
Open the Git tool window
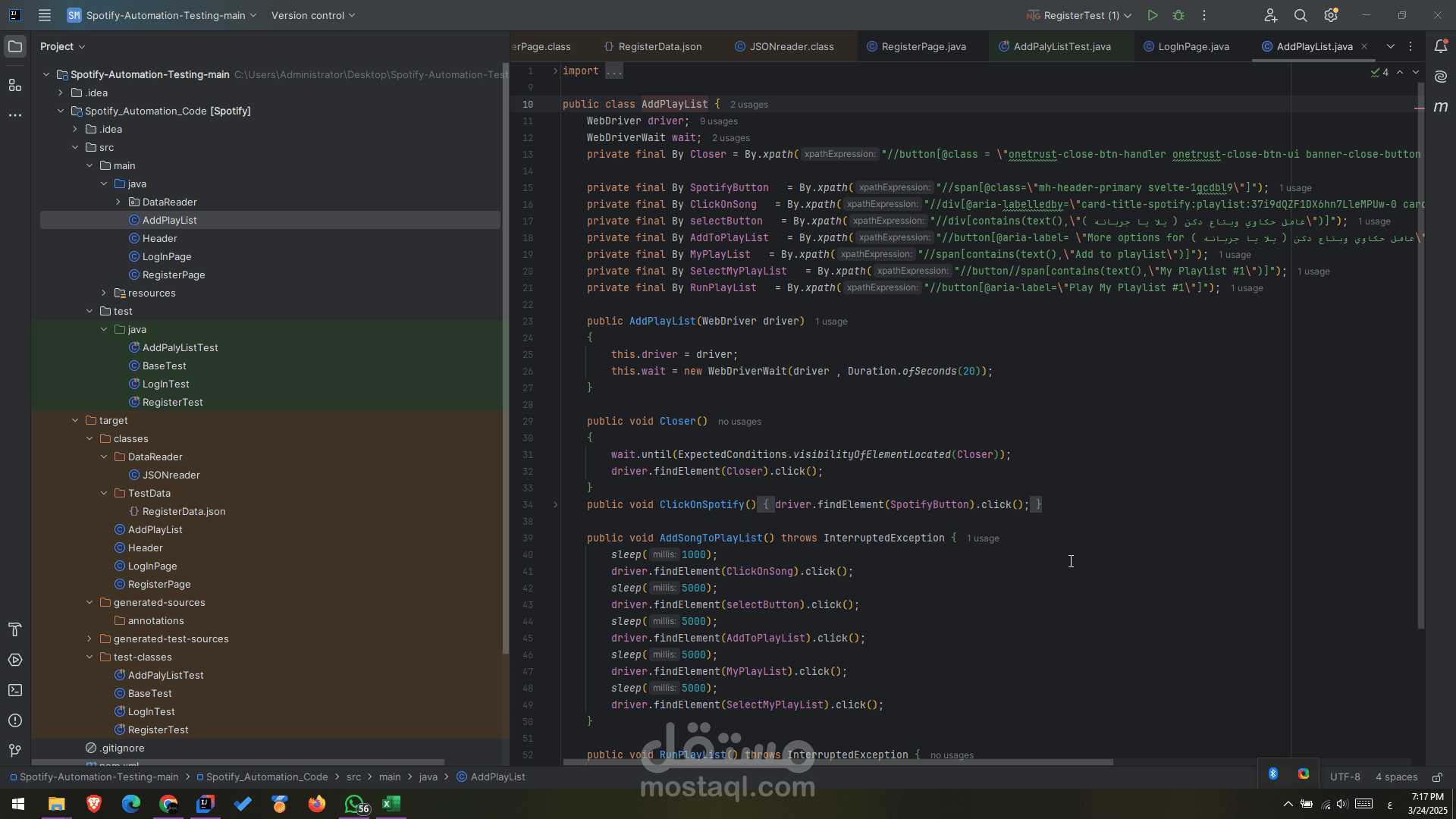click(15, 751)
